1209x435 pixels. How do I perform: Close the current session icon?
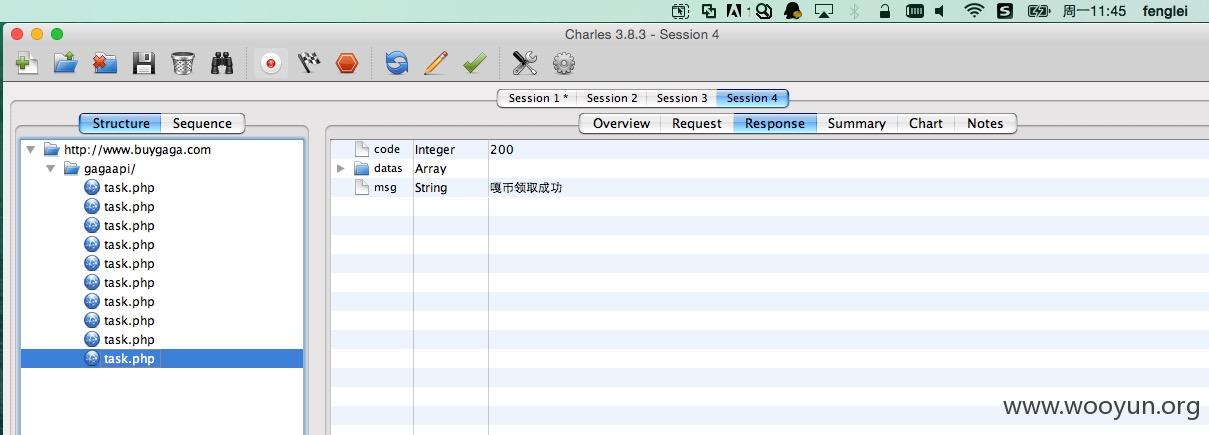(105, 64)
